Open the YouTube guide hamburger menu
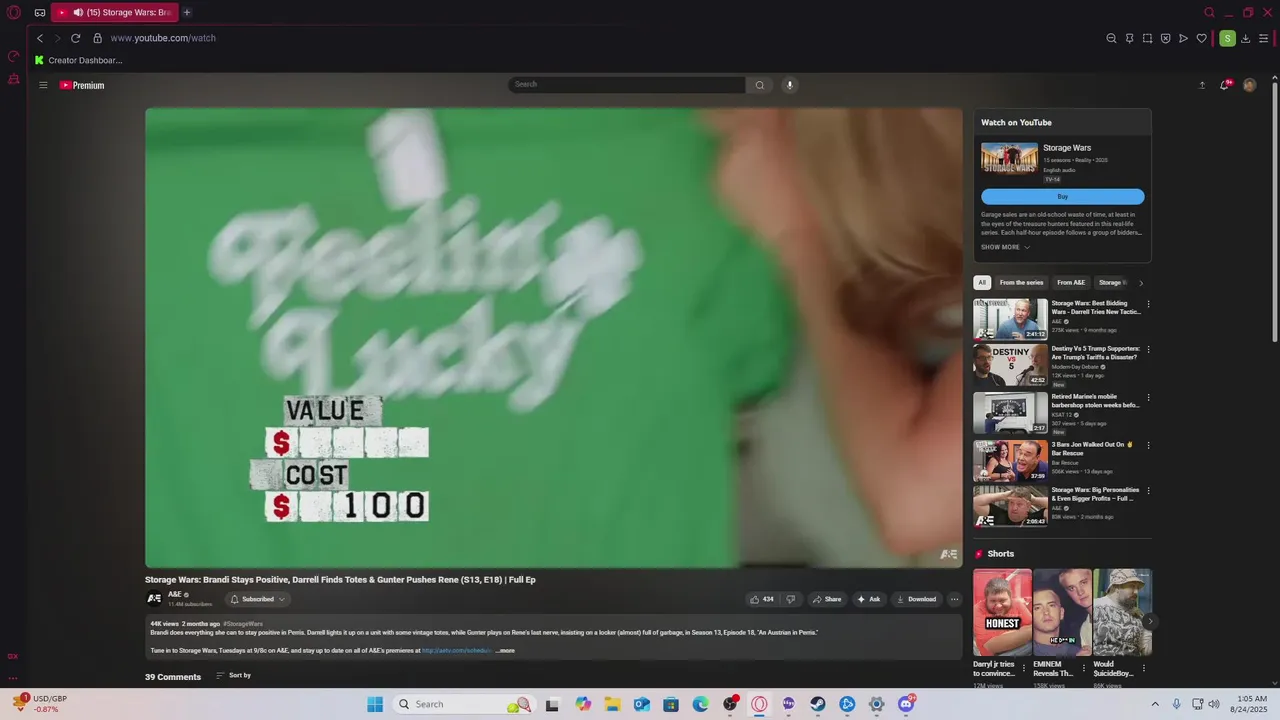This screenshot has width=1280, height=720. [43, 85]
